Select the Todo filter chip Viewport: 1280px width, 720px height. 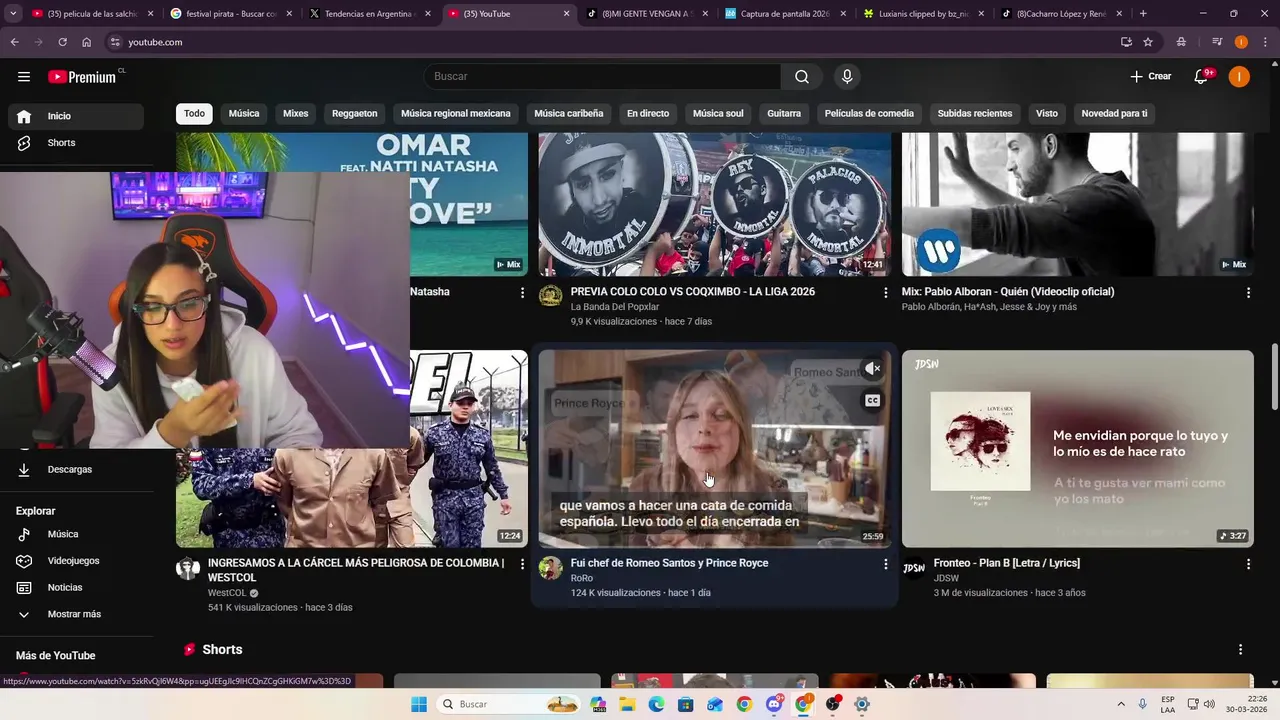pos(194,114)
